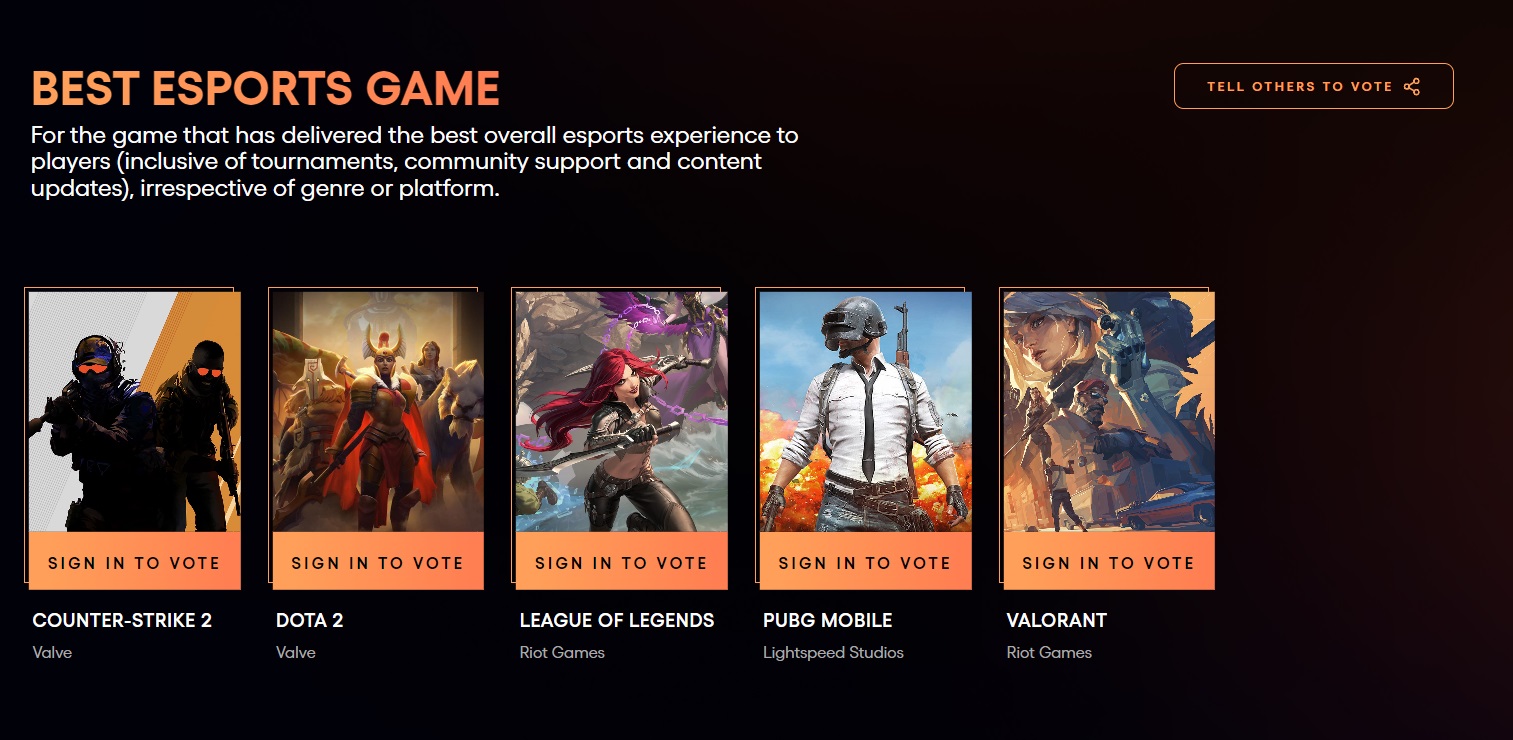This screenshot has height=740, width=1513.
Task: Click Riot Games under Valorant
Action: (x=1049, y=653)
